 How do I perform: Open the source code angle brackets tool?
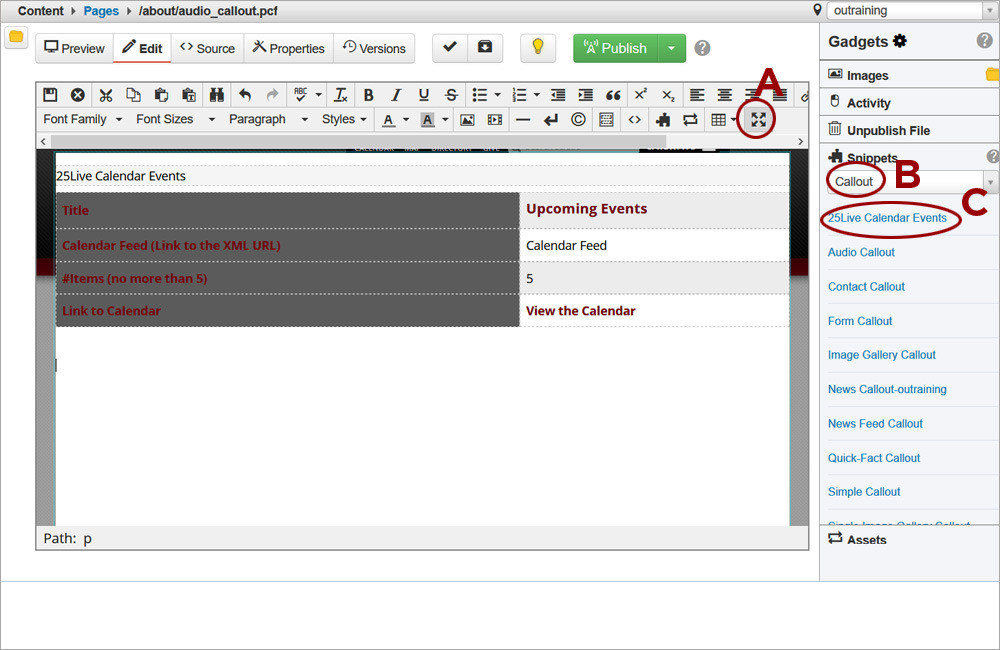(635, 120)
